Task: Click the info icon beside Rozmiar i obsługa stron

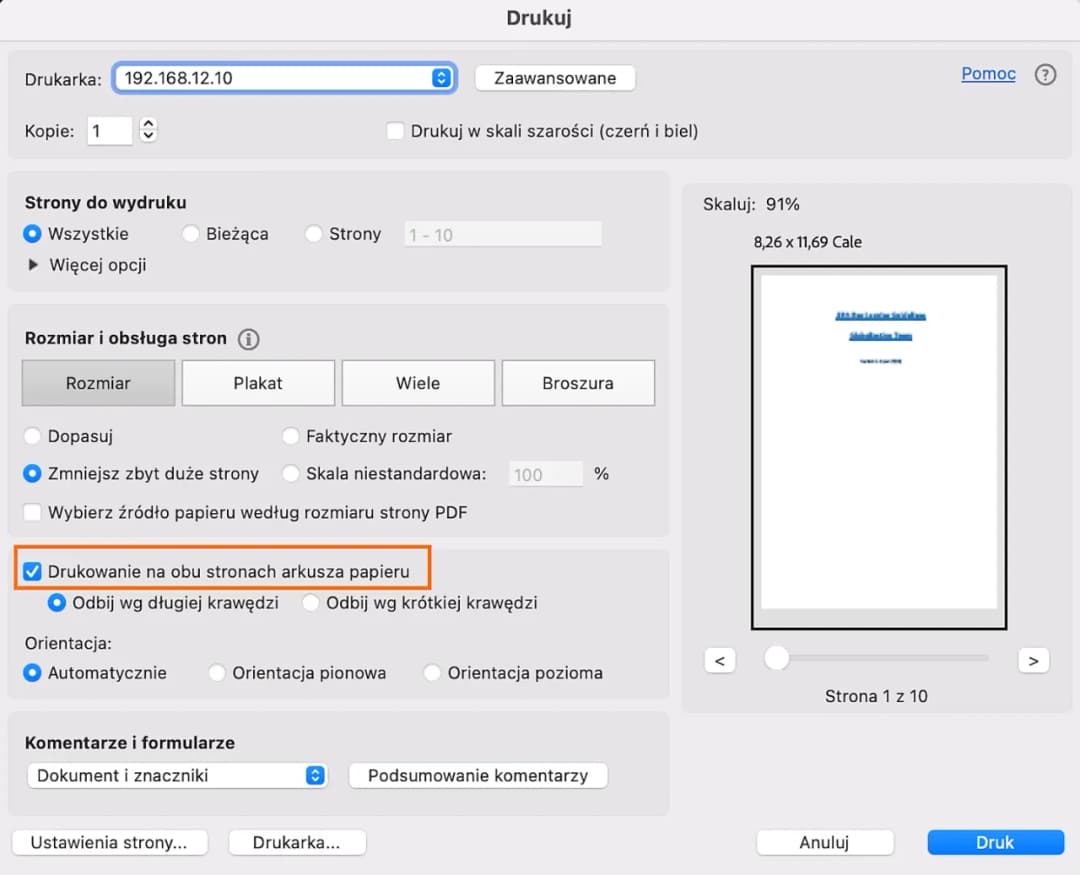Action: (249, 339)
